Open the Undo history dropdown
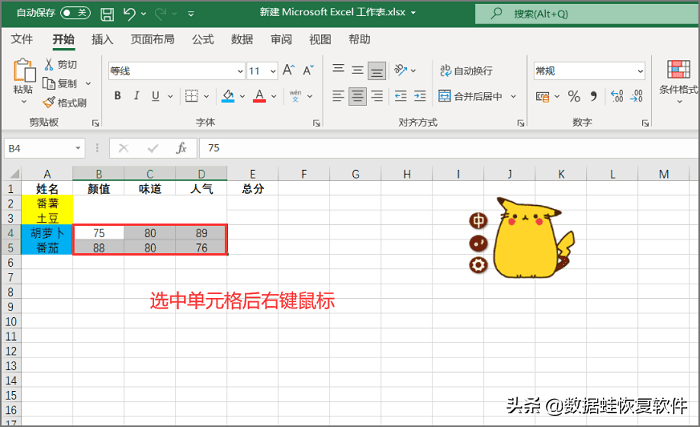Viewport: 700px width, 427px height. pyautogui.click(x=143, y=14)
